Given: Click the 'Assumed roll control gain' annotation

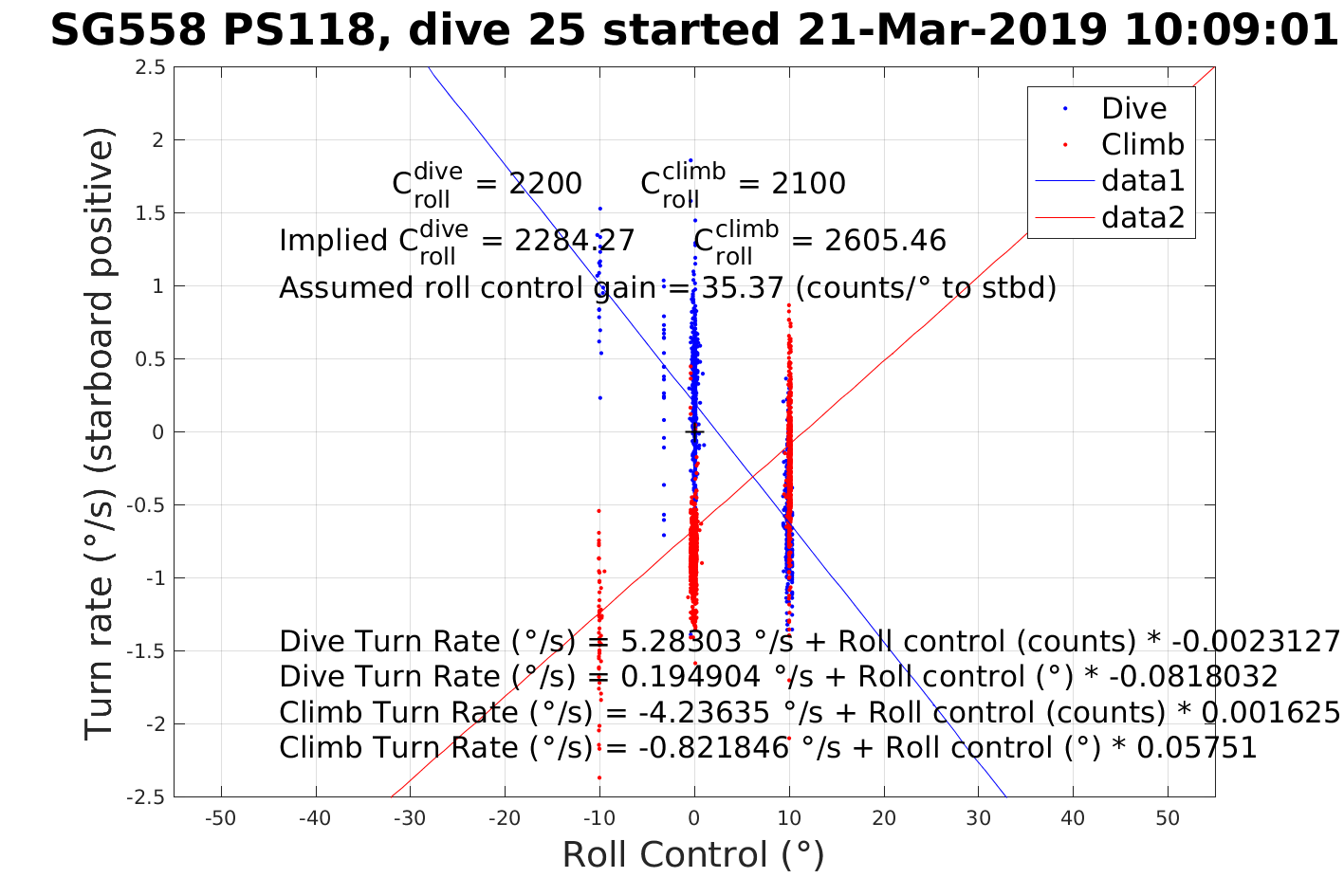Looking at the screenshot, I should click(x=668, y=287).
